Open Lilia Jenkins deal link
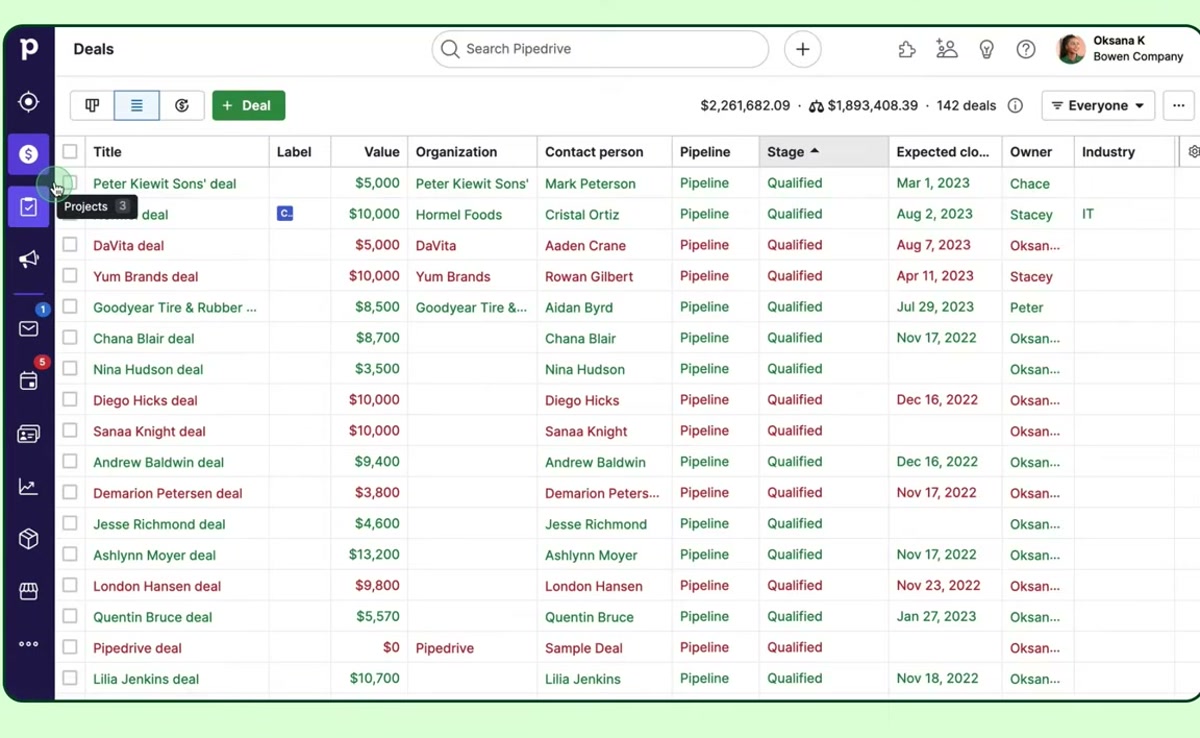Image resolution: width=1200 pixels, height=738 pixels. point(146,679)
